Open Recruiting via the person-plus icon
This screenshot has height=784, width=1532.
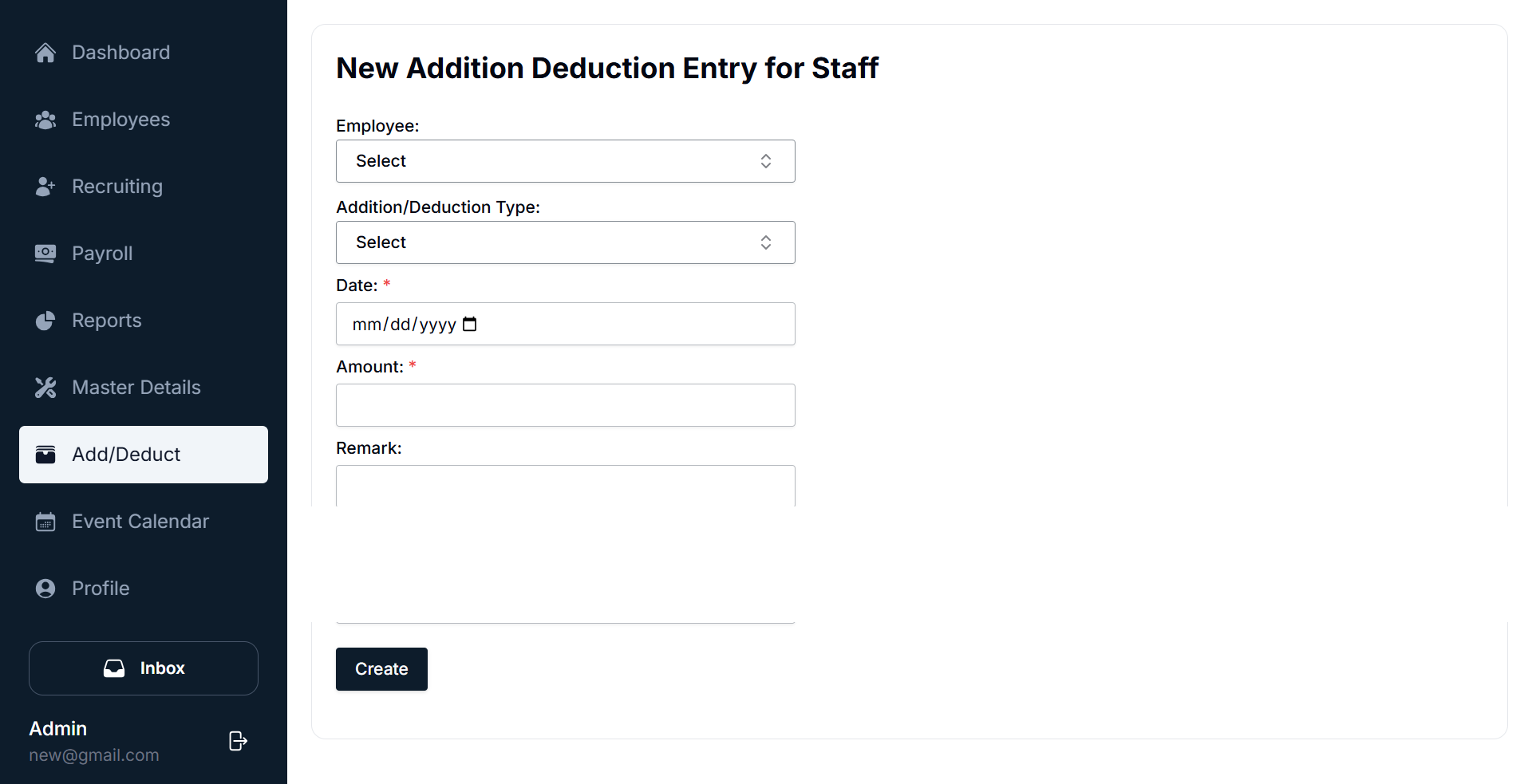click(x=45, y=186)
